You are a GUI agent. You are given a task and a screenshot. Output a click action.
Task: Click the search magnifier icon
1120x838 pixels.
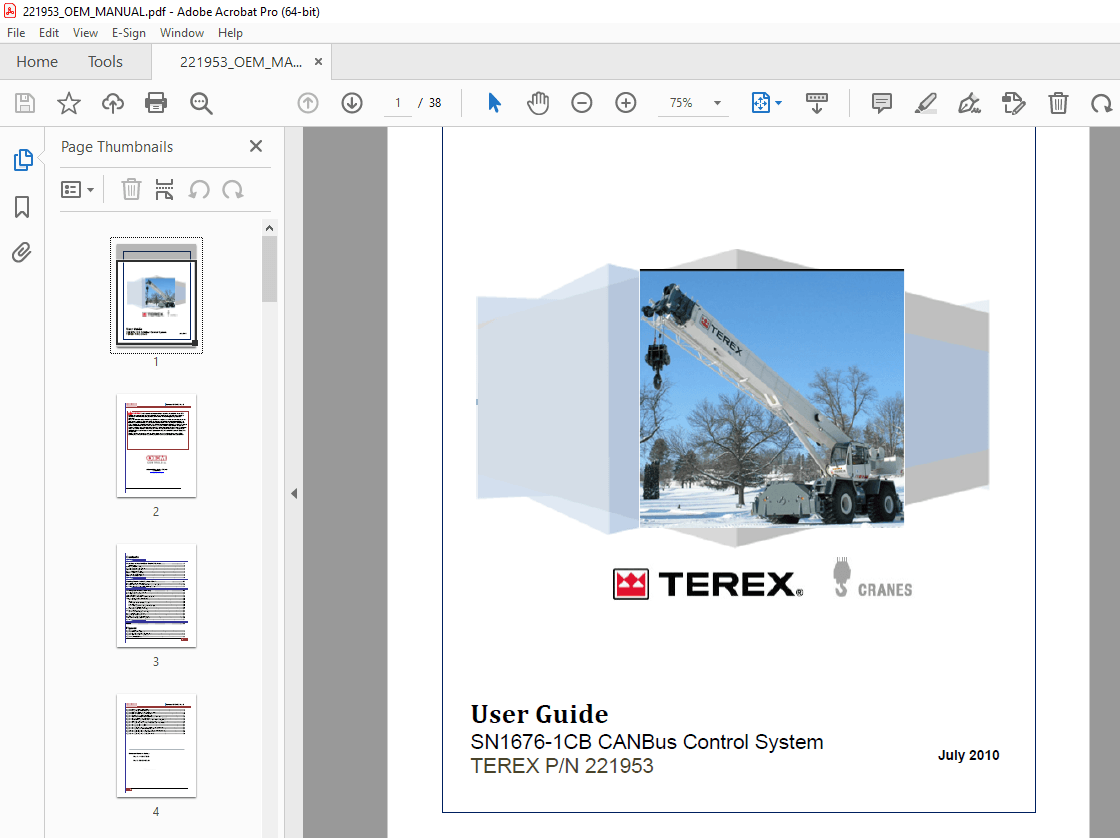(x=200, y=103)
